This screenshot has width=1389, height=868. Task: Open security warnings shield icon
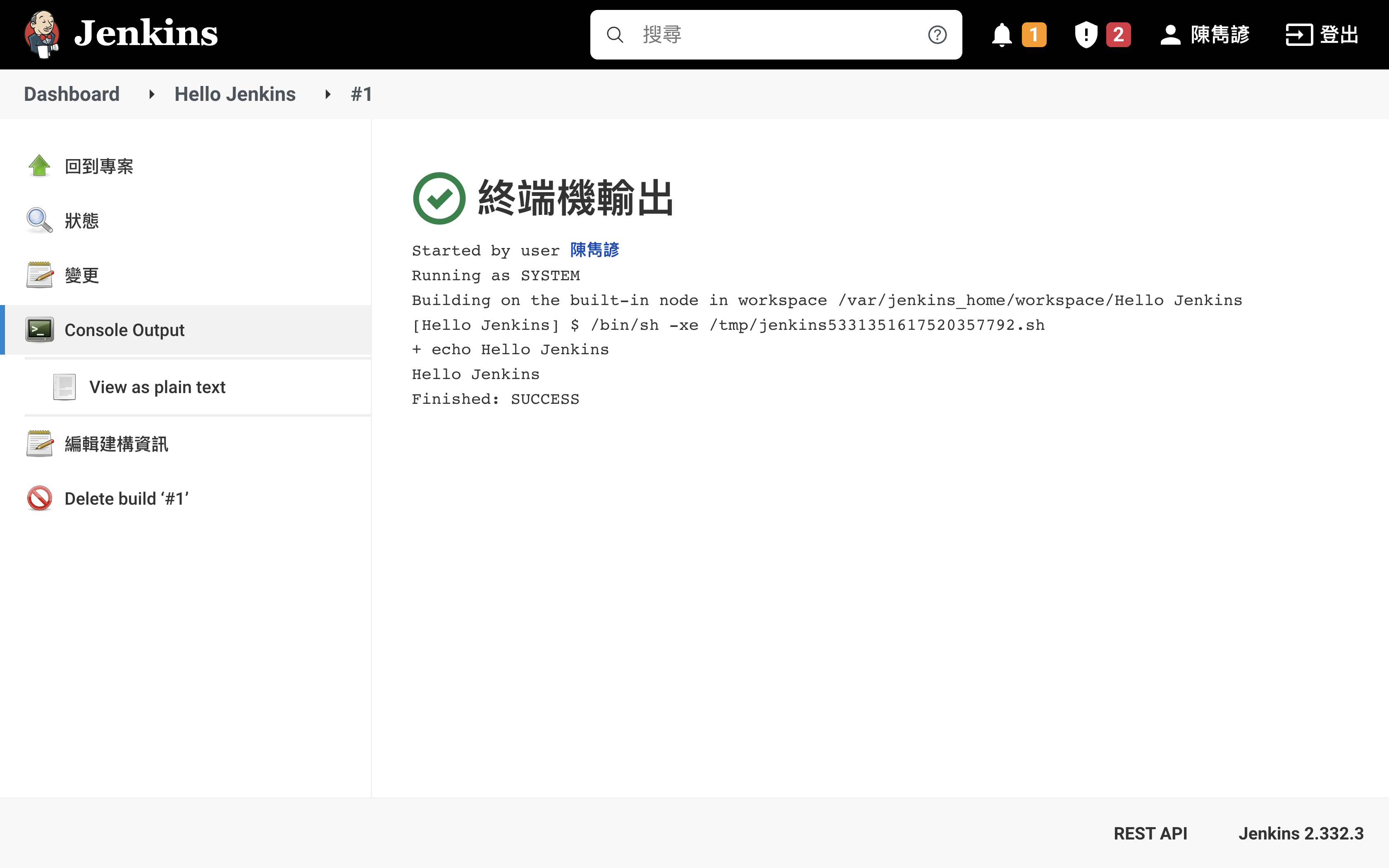pos(1086,35)
